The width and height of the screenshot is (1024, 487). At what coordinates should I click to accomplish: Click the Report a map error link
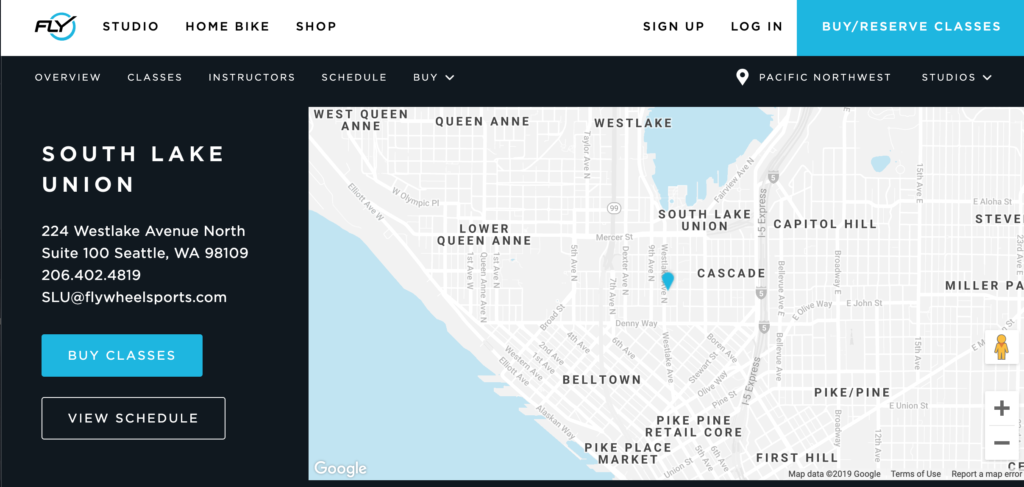coord(986,474)
